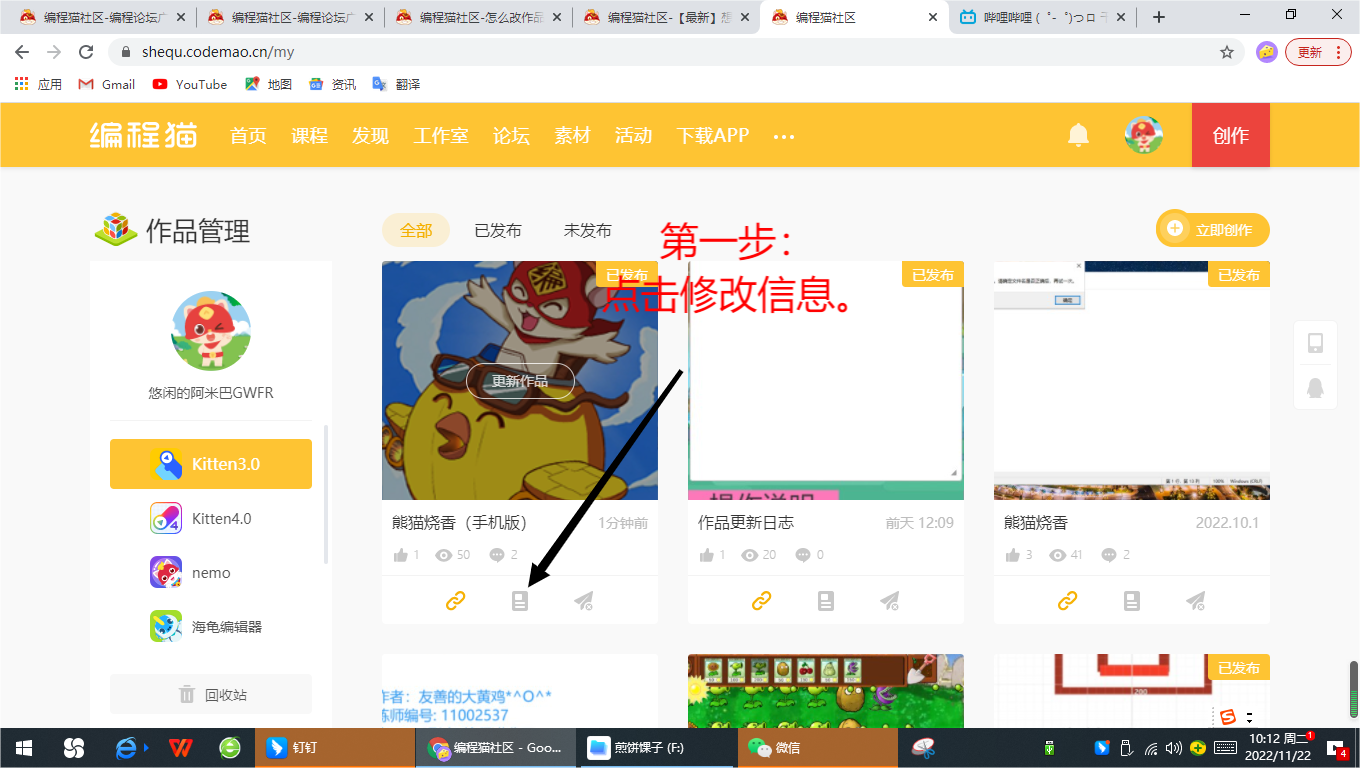
Task: Open the book icon on the 2022.10.1 熊猫烧香 card
Action: pyautogui.click(x=1131, y=600)
